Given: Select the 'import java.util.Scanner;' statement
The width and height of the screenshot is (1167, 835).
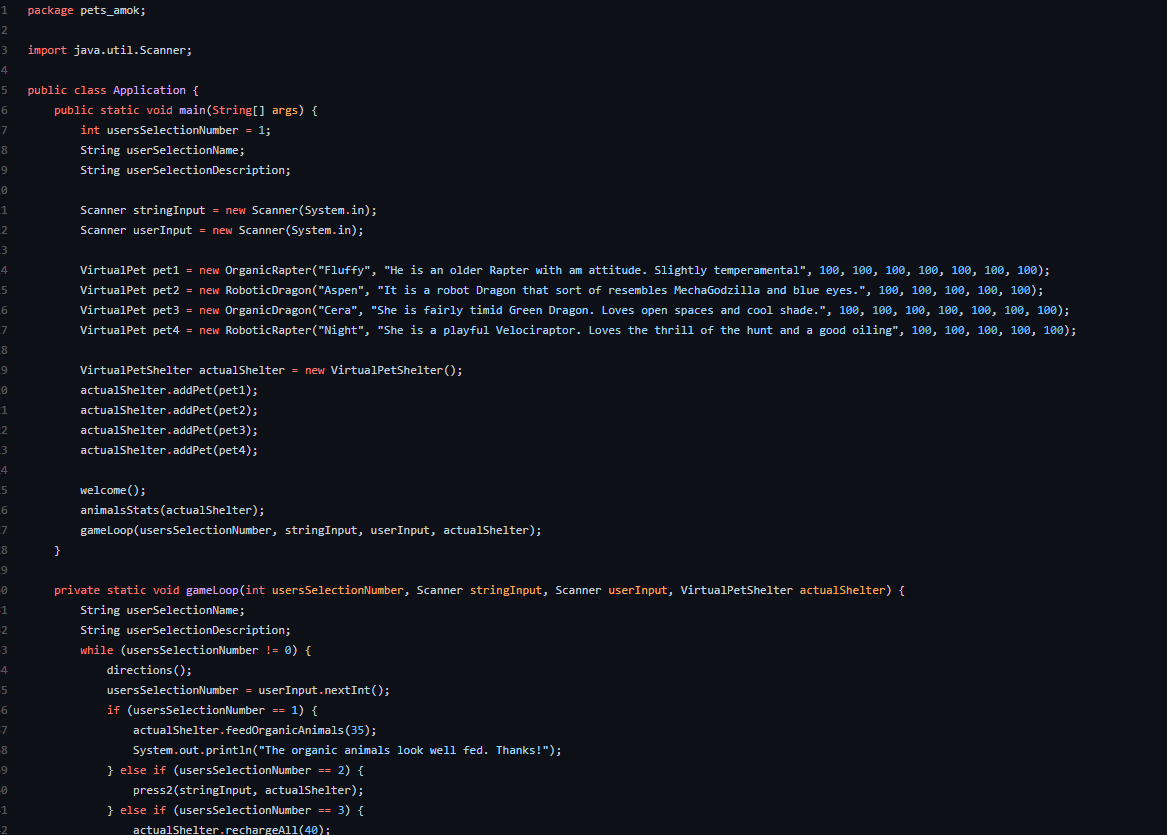Looking at the screenshot, I should tap(109, 50).
